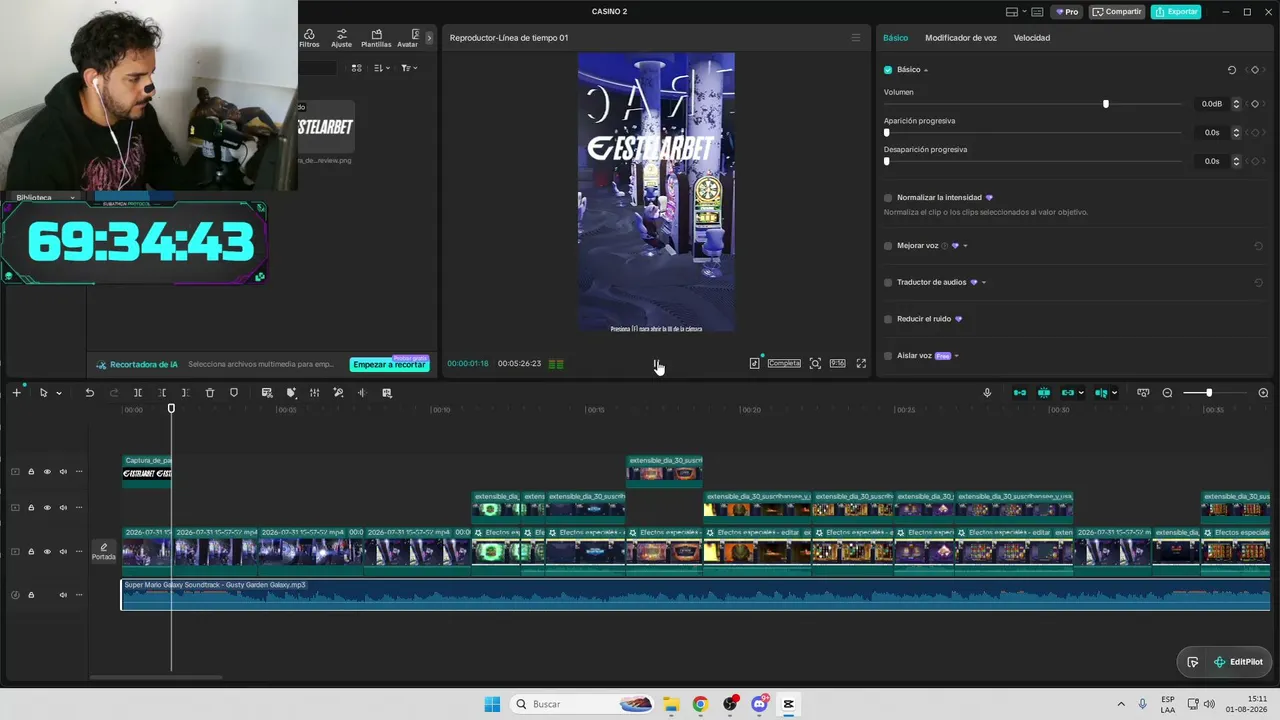Click the shortcuts keyboard icon in title bar
This screenshot has width=1280, height=720.
(1037, 12)
